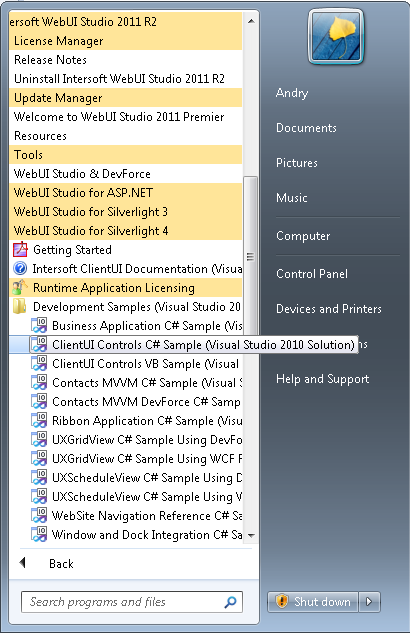This screenshot has width=410, height=633.
Task: Click the Intersoft ClientUI Documentation help icon
Action: [20, 268]
